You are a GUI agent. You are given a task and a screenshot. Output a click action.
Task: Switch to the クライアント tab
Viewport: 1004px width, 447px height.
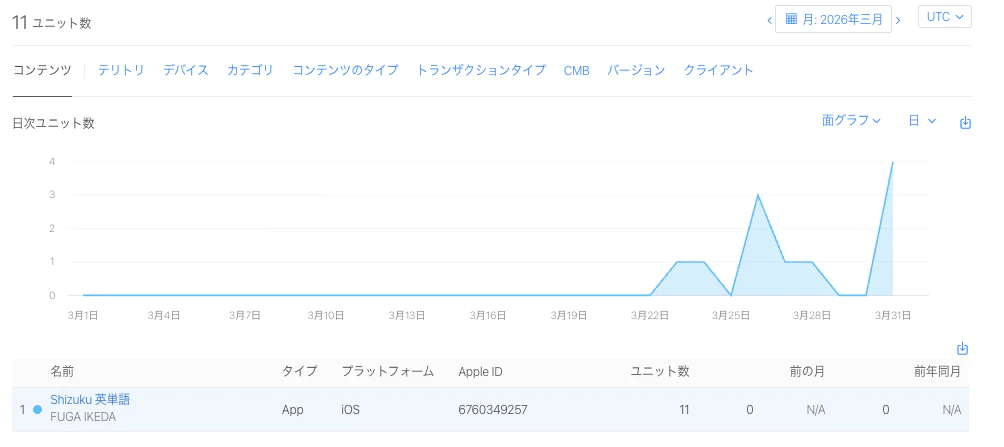(718, 70)
